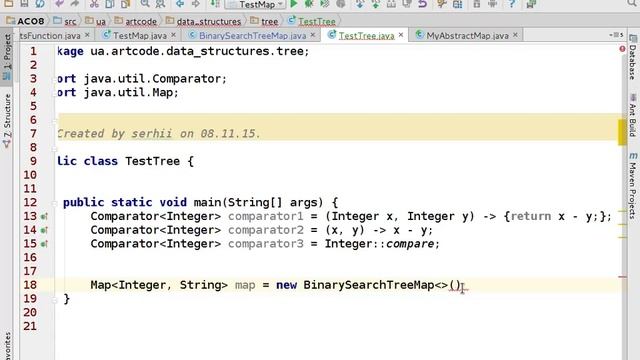Toggle the Maven Projects tool window
This screenshot has width=640, height=360.
633,186
